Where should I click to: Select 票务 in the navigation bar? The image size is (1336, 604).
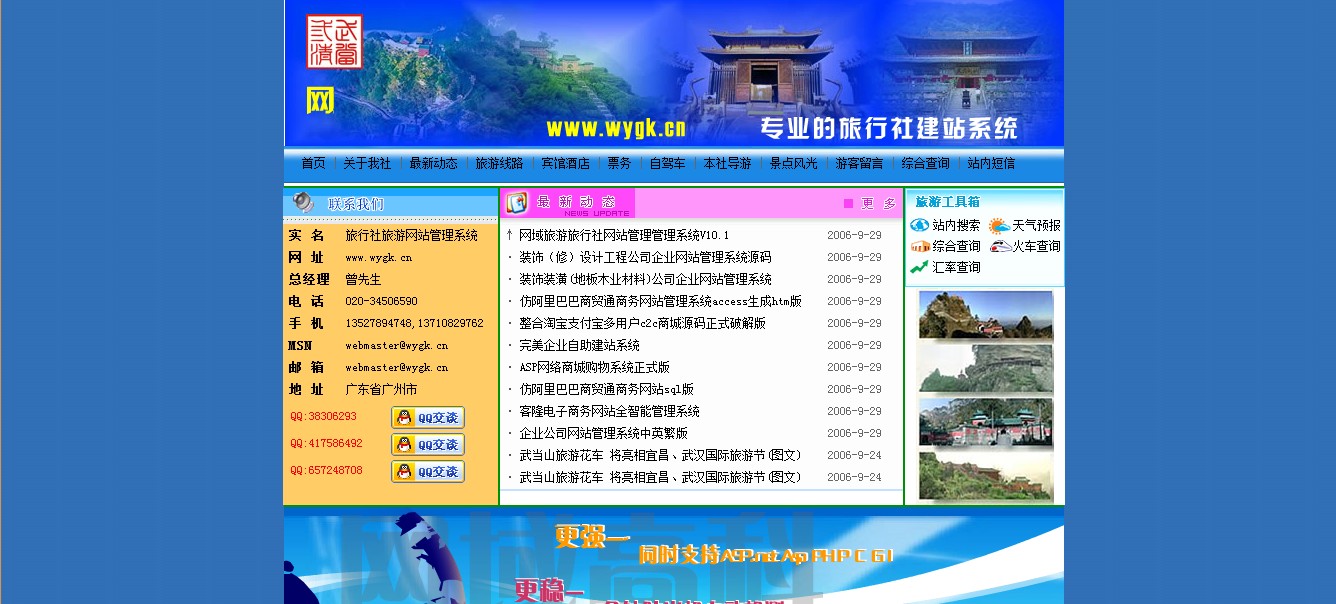[619, 163]
